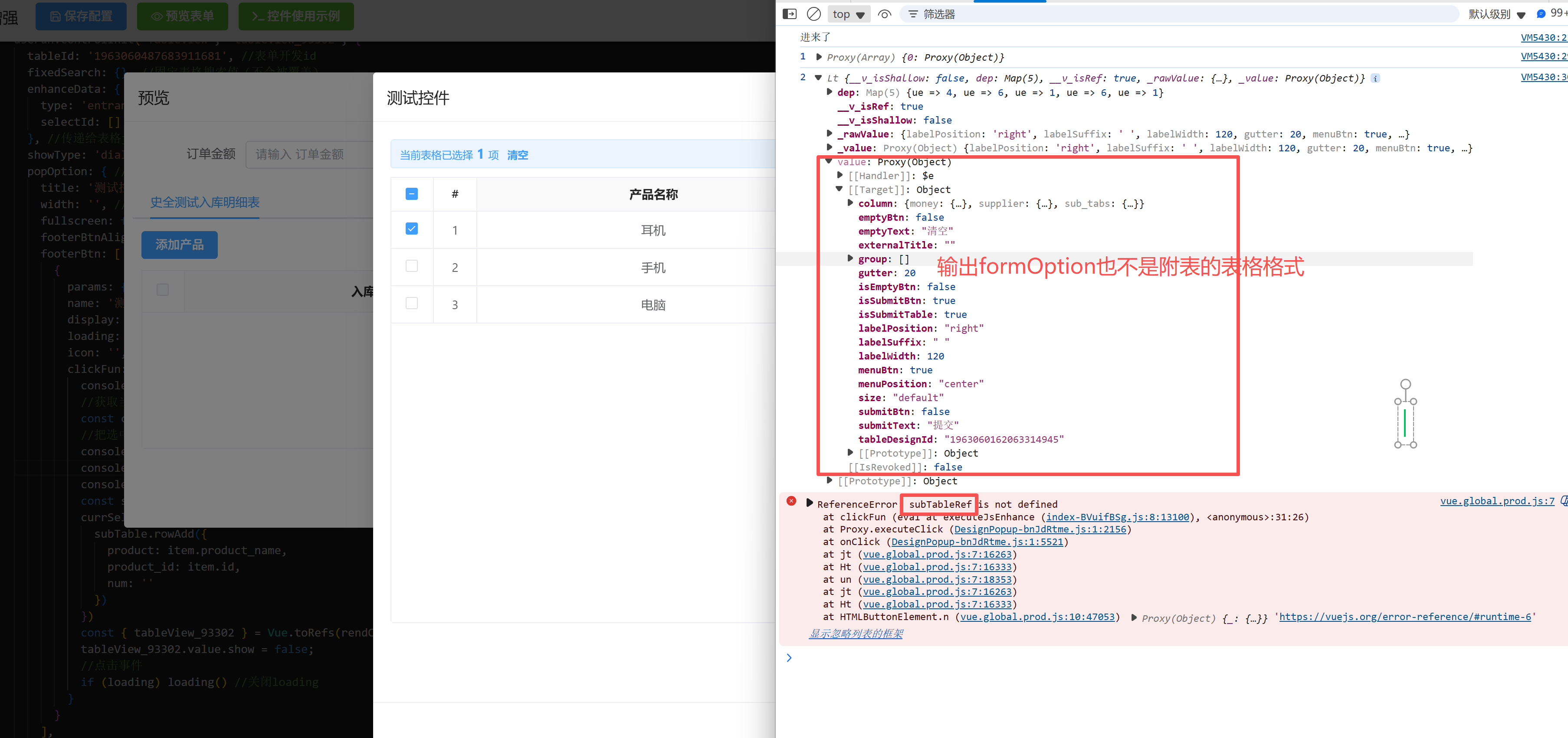Collapse the ReferenceError stack trace
The image size is (1568, 738).
point(810,503)
